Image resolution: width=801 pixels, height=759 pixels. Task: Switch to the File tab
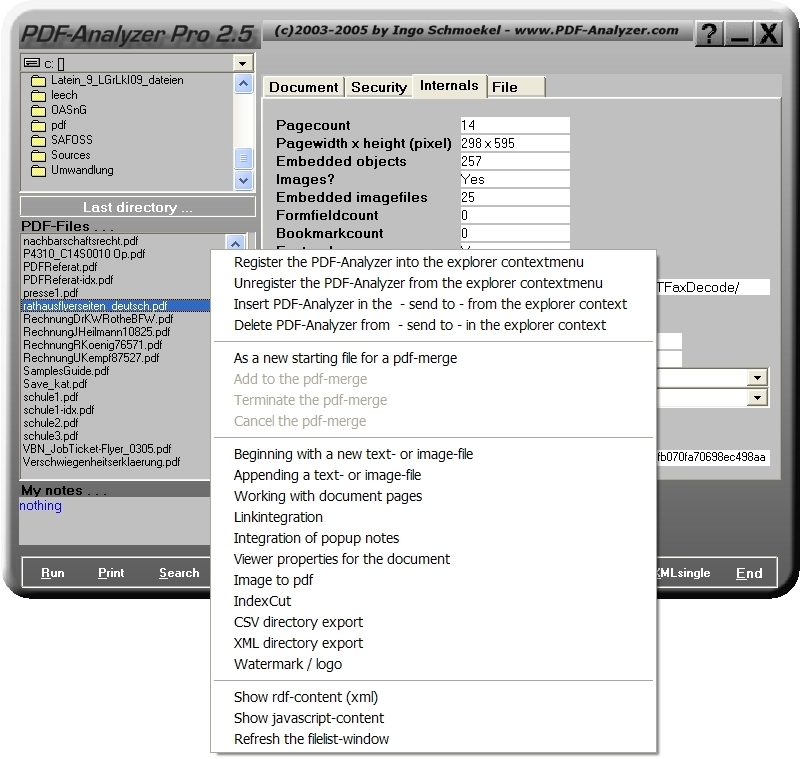(516, 87)
